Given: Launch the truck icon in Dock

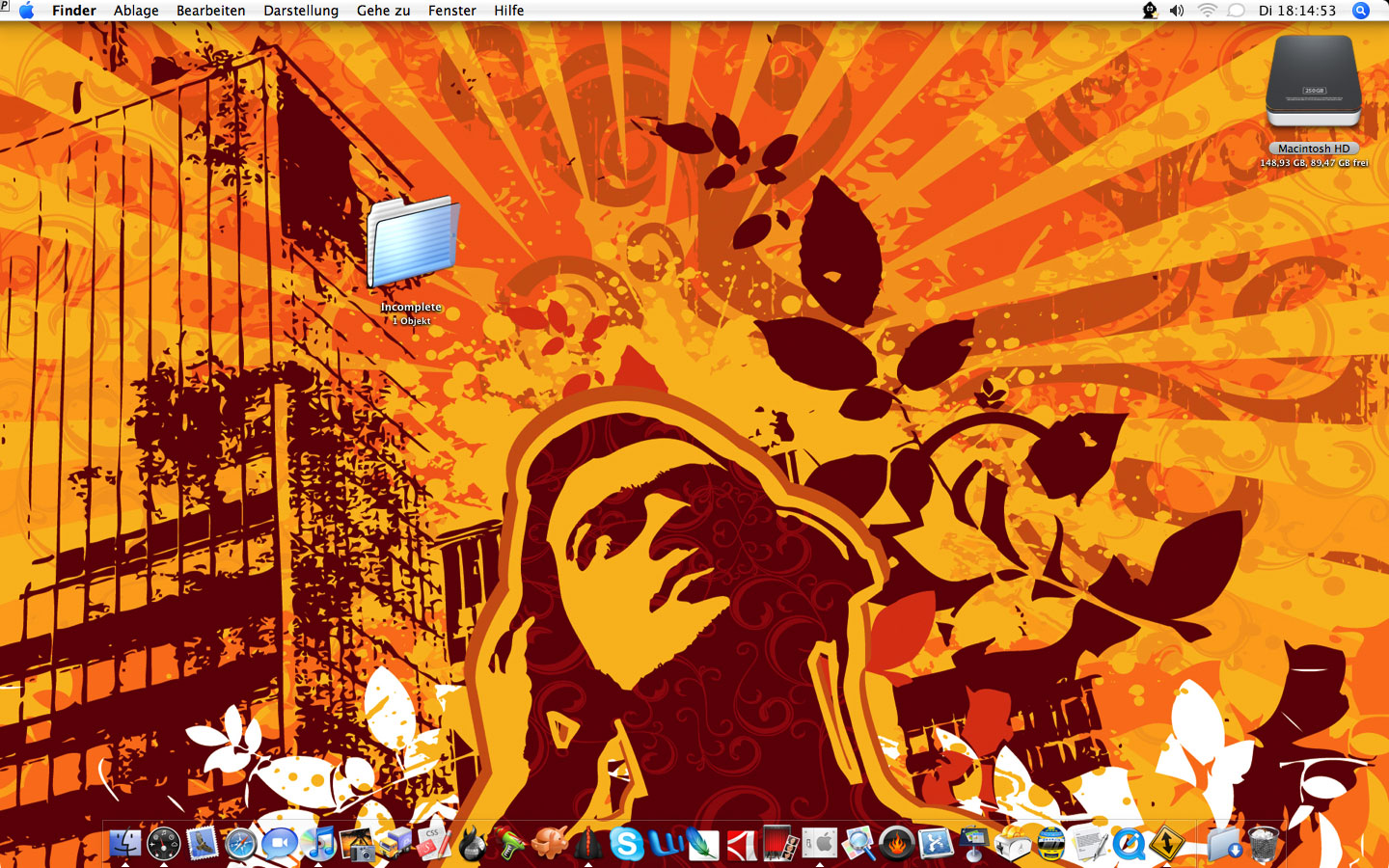Looking at the screenshot, I should point(395,844).
